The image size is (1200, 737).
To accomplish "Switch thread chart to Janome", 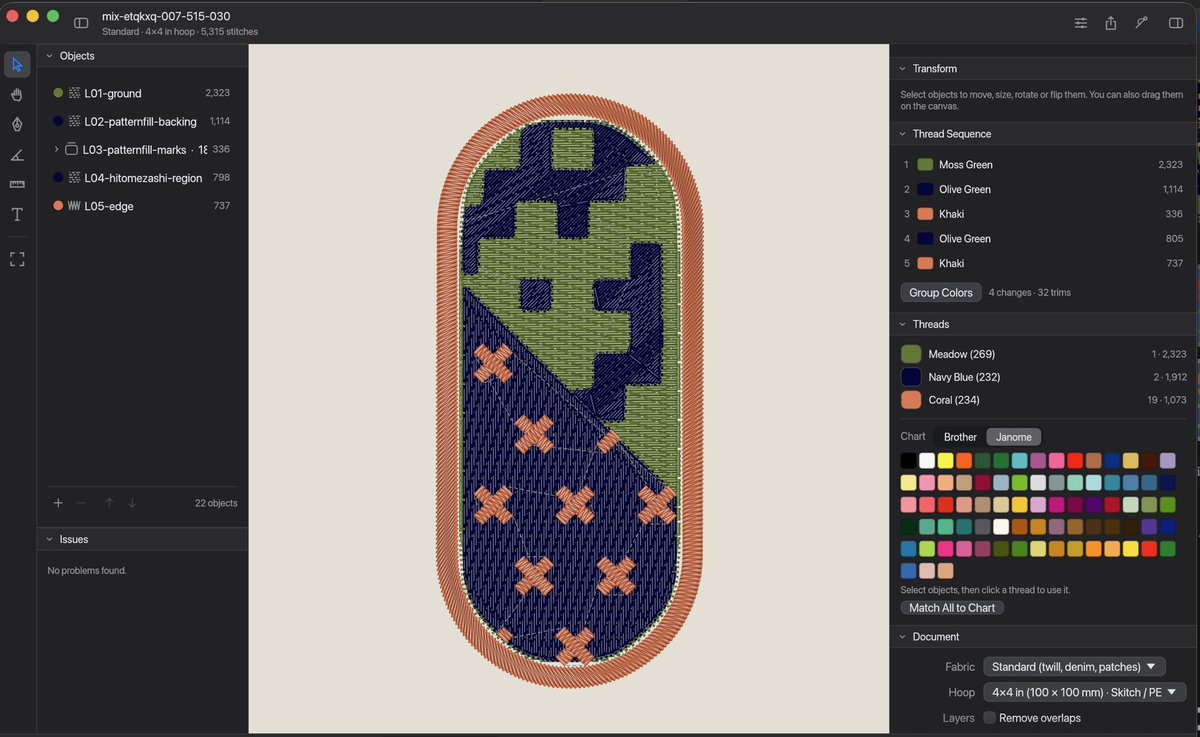I will 1014,437.
